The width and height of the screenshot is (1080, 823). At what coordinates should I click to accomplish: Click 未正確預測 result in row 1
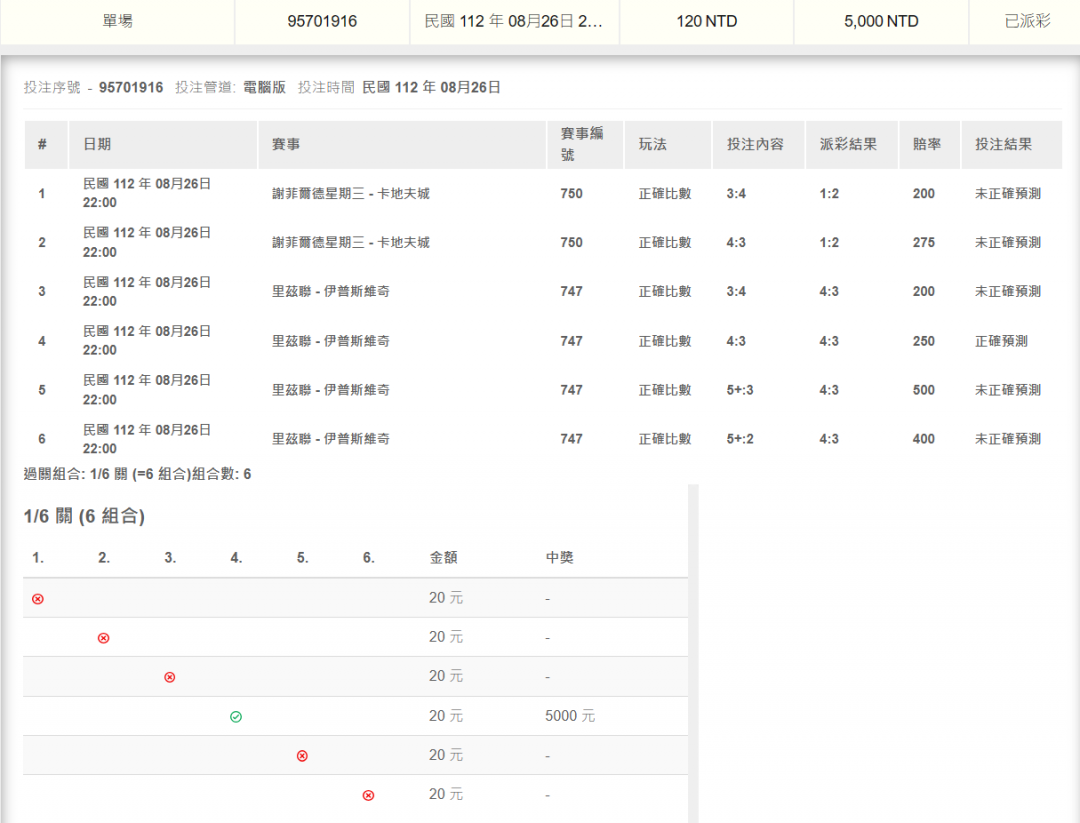1008,194
